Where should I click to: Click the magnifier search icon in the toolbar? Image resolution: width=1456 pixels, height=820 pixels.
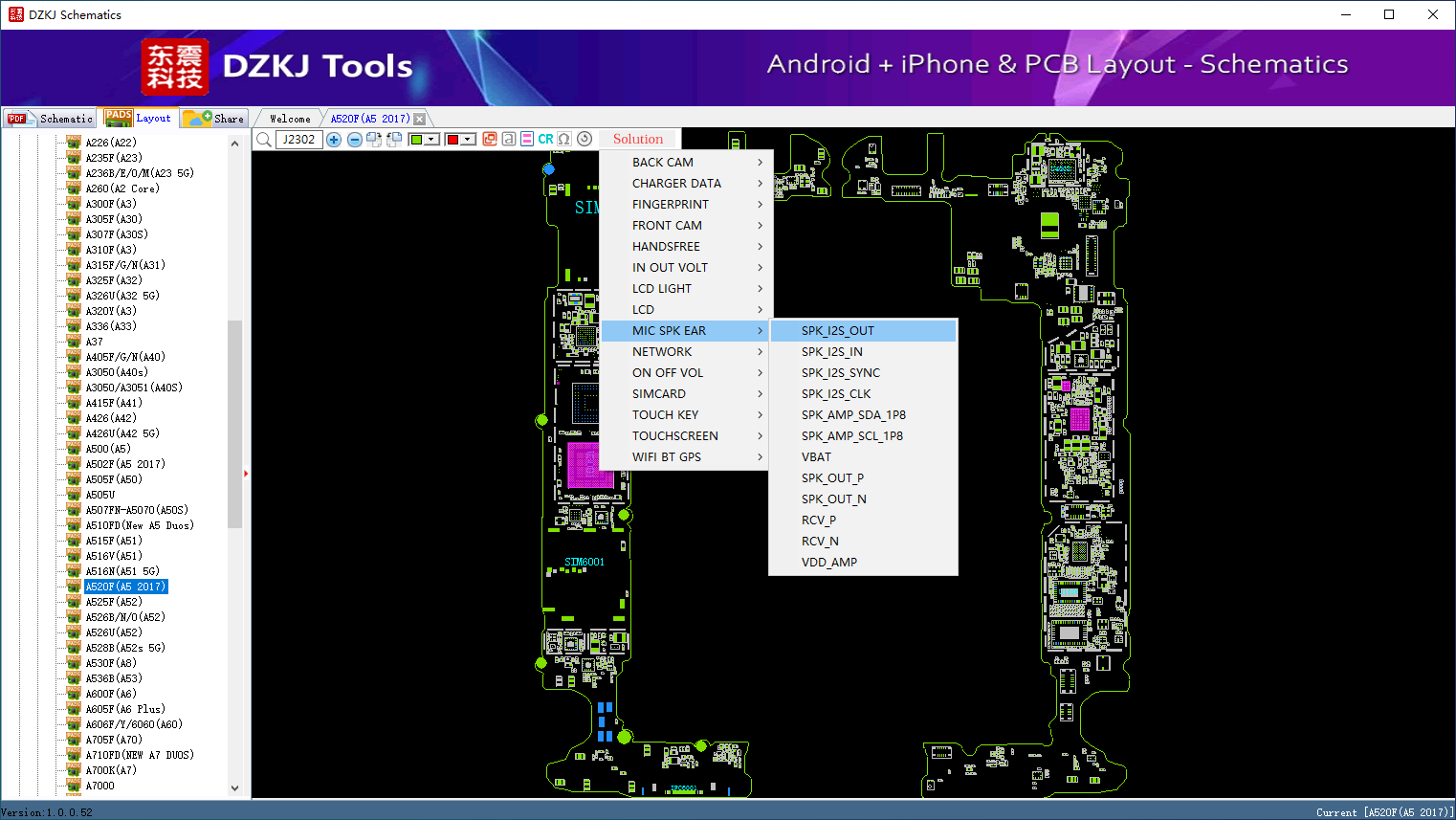pyautogui.click(x=264, y=140)
